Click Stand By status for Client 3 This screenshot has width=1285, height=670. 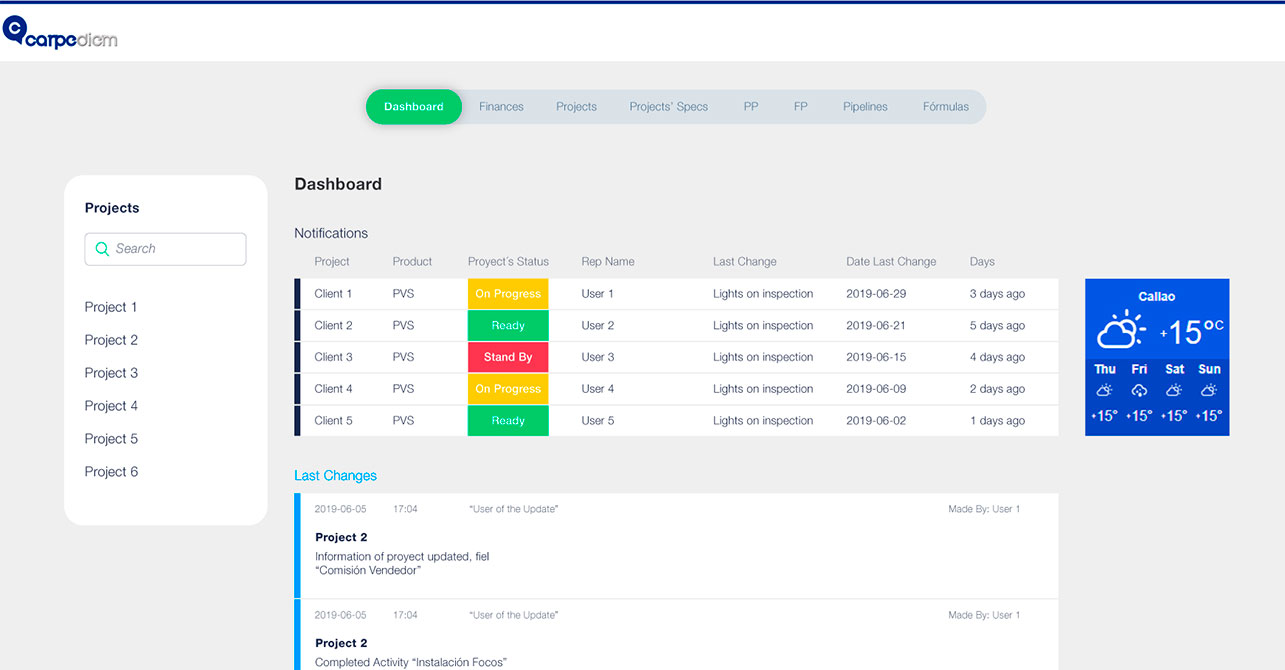[508, 357]
